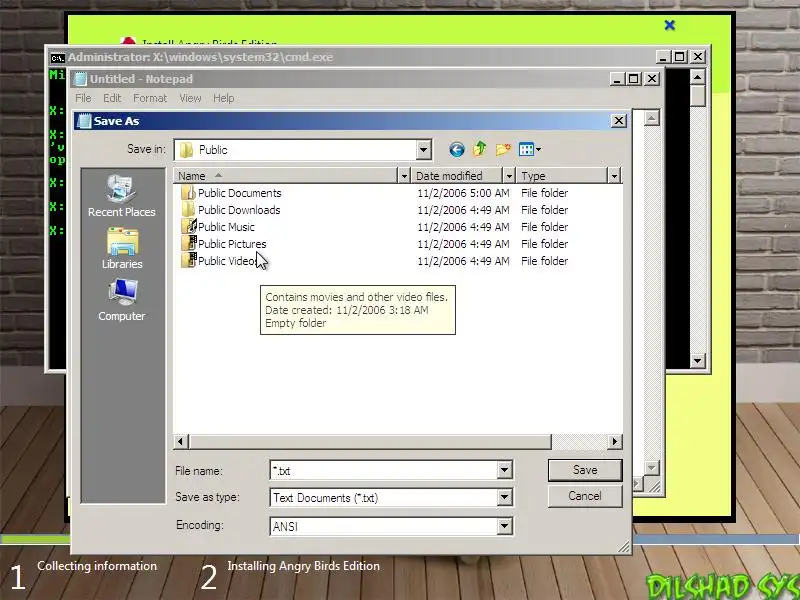This screenshot has height=600, width=800.
Task: Open Notepad's Format menu
Action: (x=150, y=98)
